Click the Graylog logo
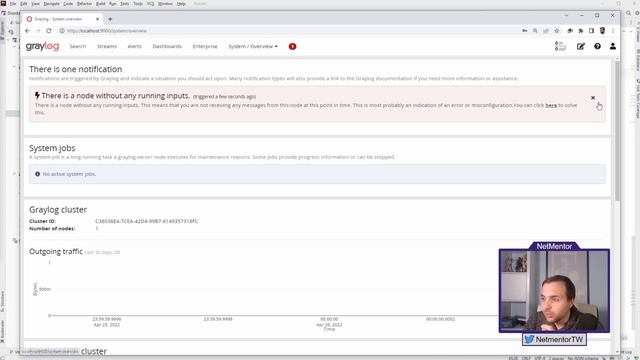 click(42, 47)
